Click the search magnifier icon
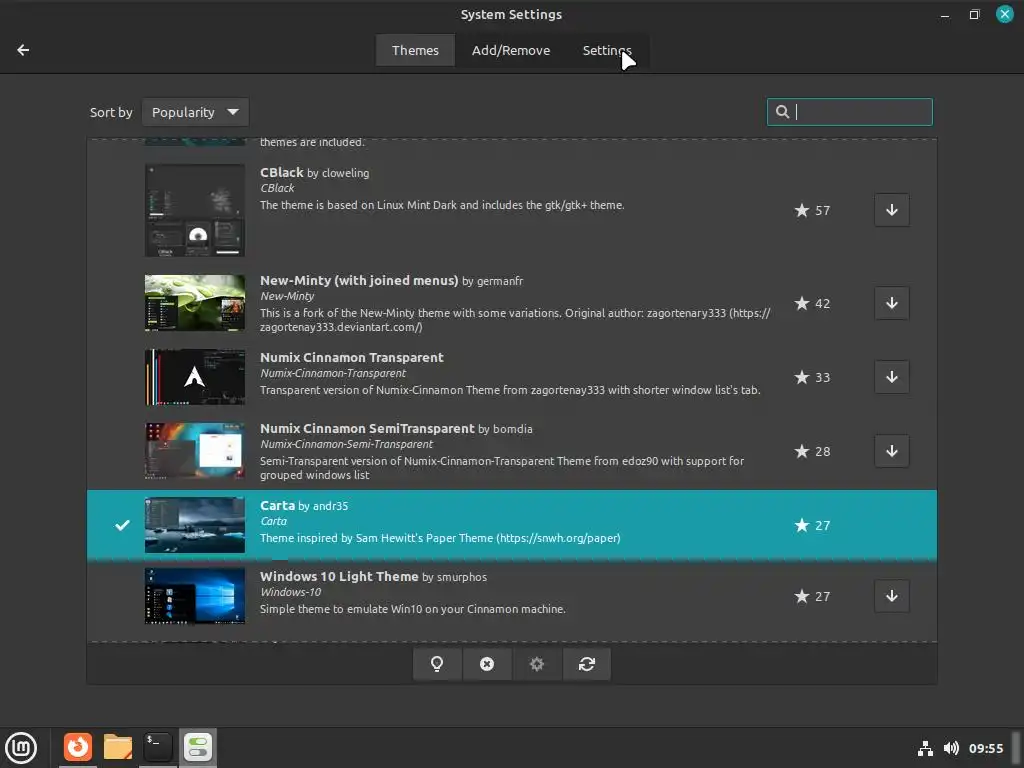This screenshot has width=1024, height=768. pyautogui.click(x=782, y=112)
